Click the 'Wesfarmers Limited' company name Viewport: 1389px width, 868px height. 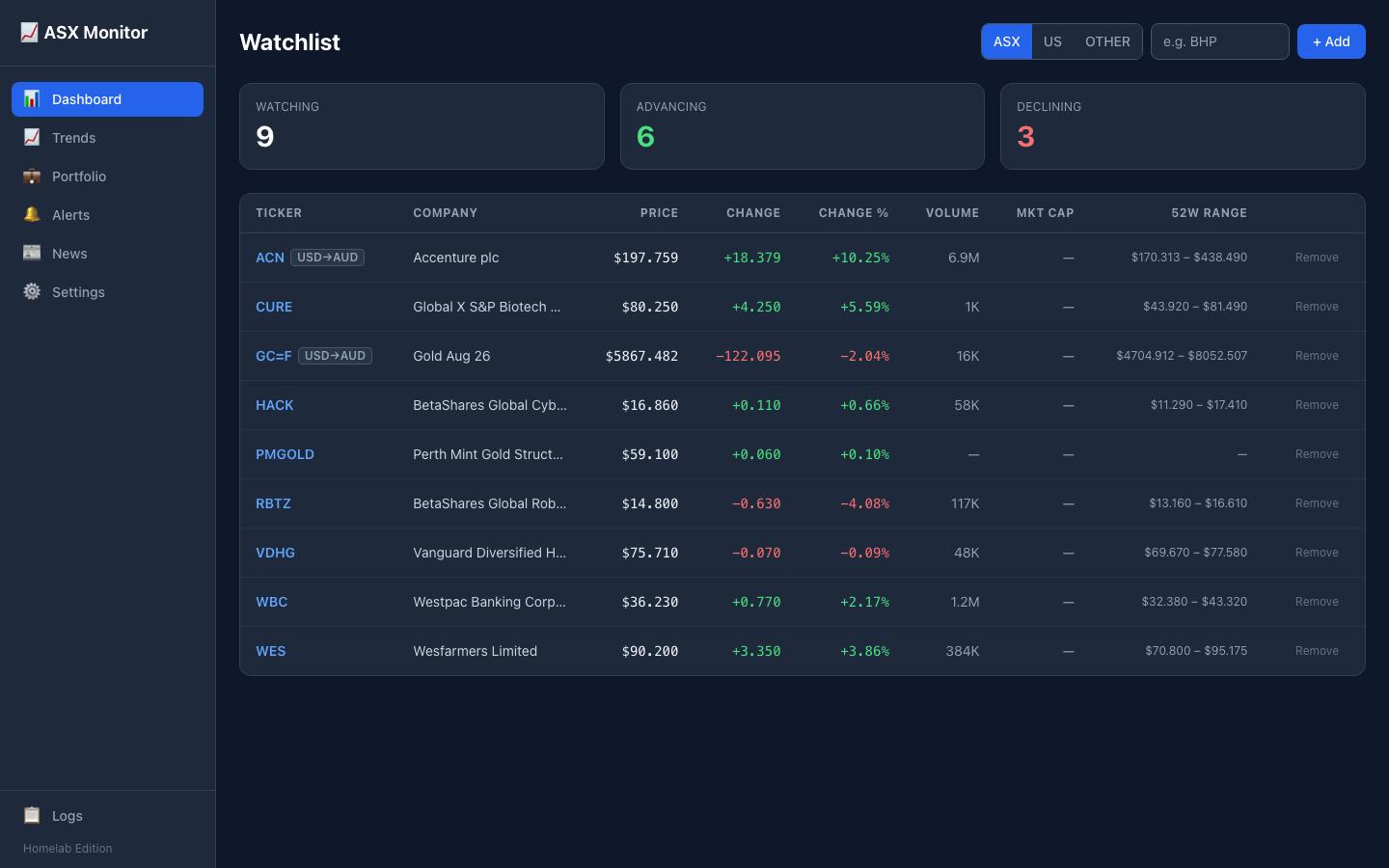(476, 651)
